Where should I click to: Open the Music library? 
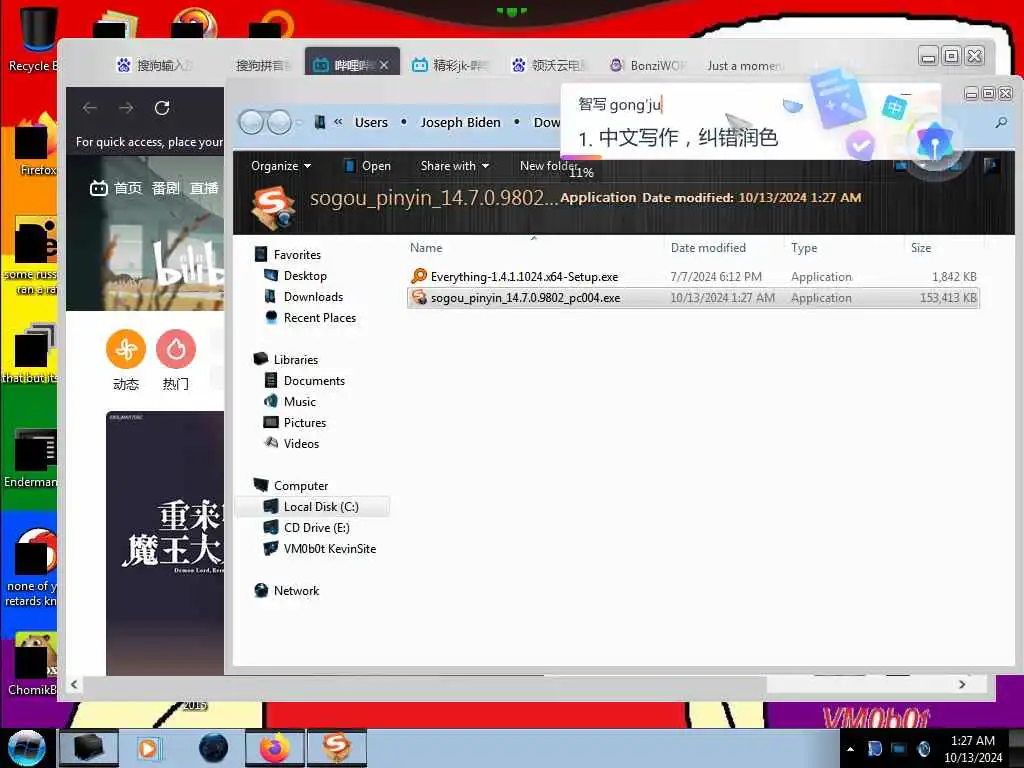click(290, 401)
